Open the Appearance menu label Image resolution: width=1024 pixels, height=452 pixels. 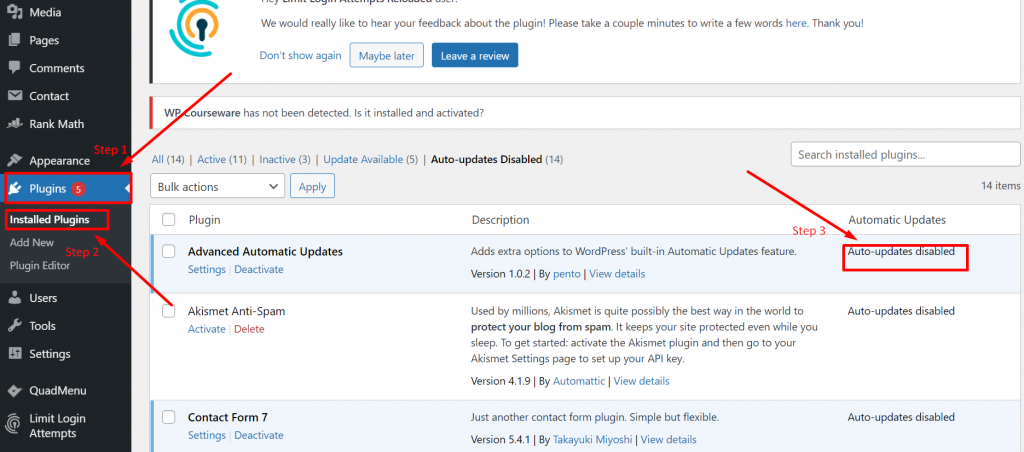[x=59, y=161]
